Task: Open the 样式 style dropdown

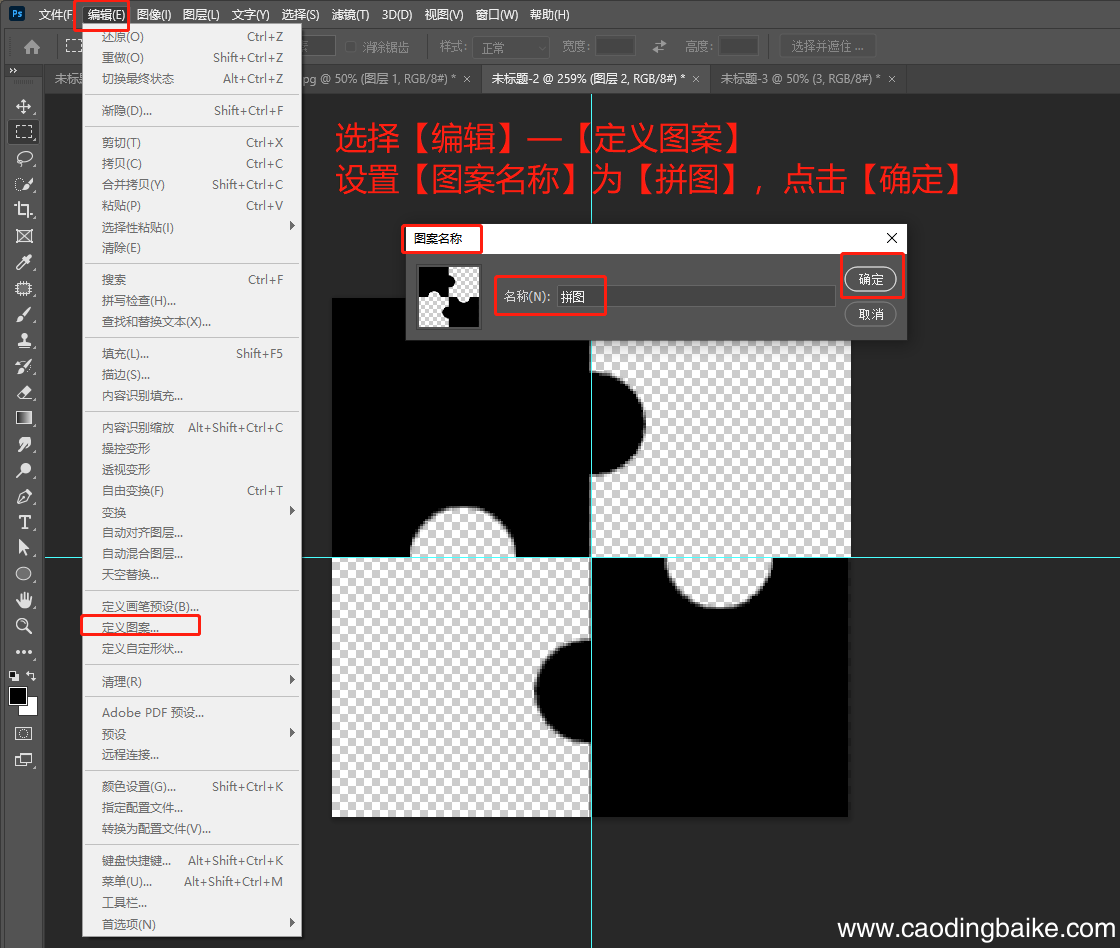Action: pyautogui.click(x=511, y=47)
